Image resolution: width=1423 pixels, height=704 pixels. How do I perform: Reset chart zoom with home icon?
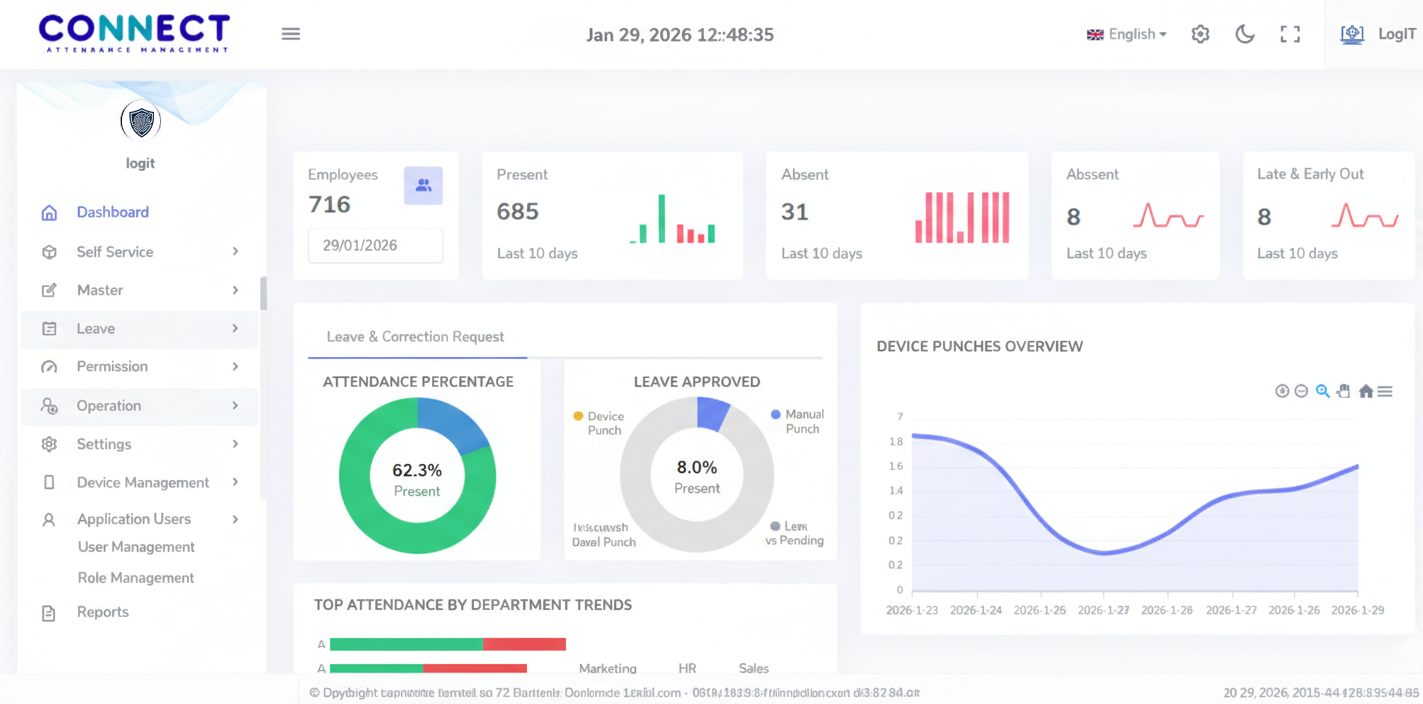coord(1365,391)
